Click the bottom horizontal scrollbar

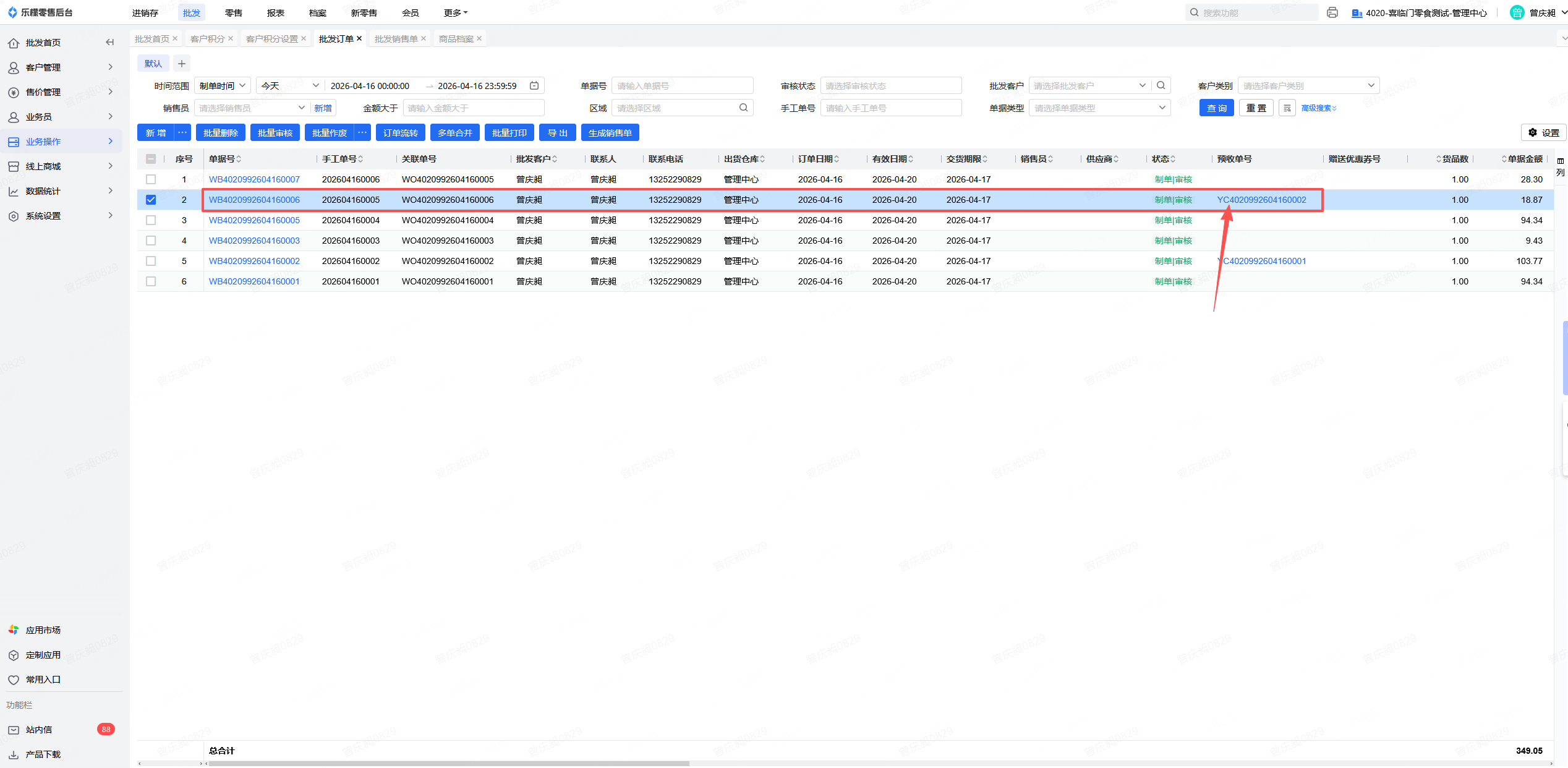448,764
